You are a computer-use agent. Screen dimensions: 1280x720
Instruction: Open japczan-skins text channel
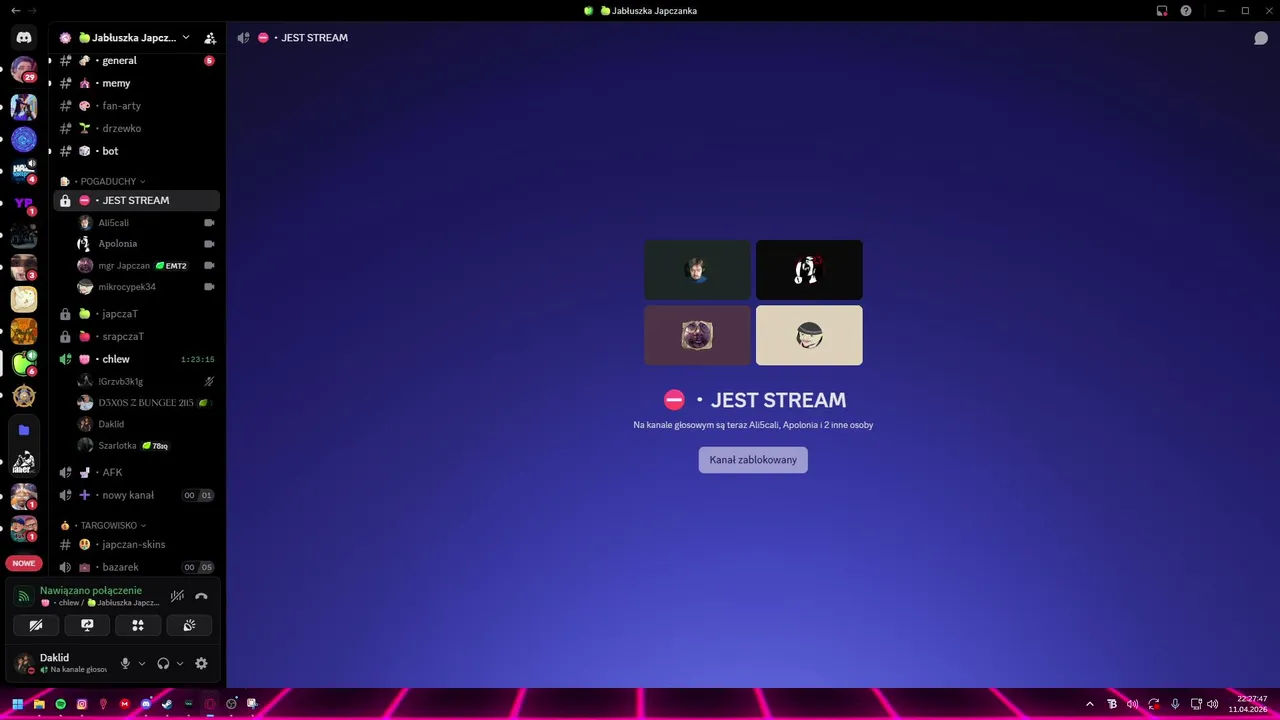[137, 544]
